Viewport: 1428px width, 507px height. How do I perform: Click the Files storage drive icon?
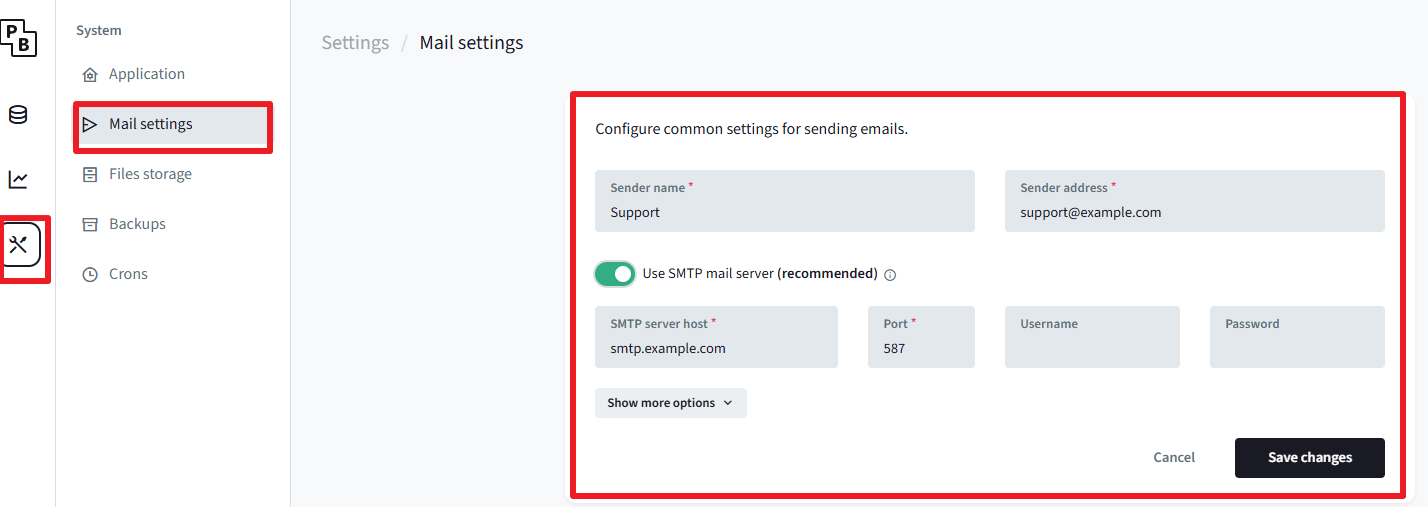(x=90, y=175)
